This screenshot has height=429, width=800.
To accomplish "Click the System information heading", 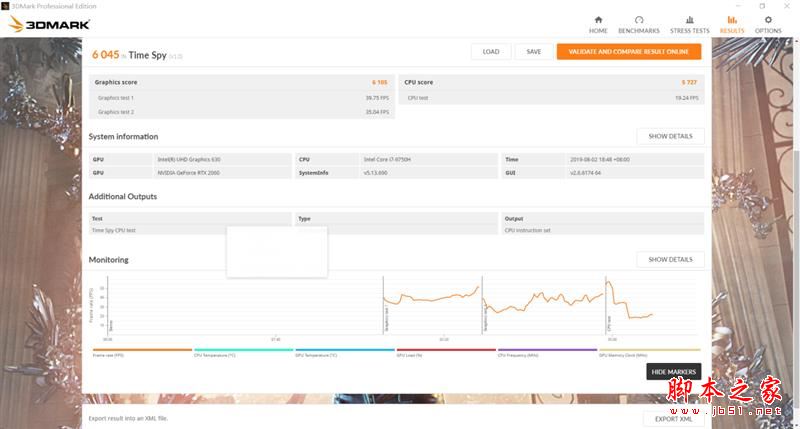I will [x=123, y=137].
